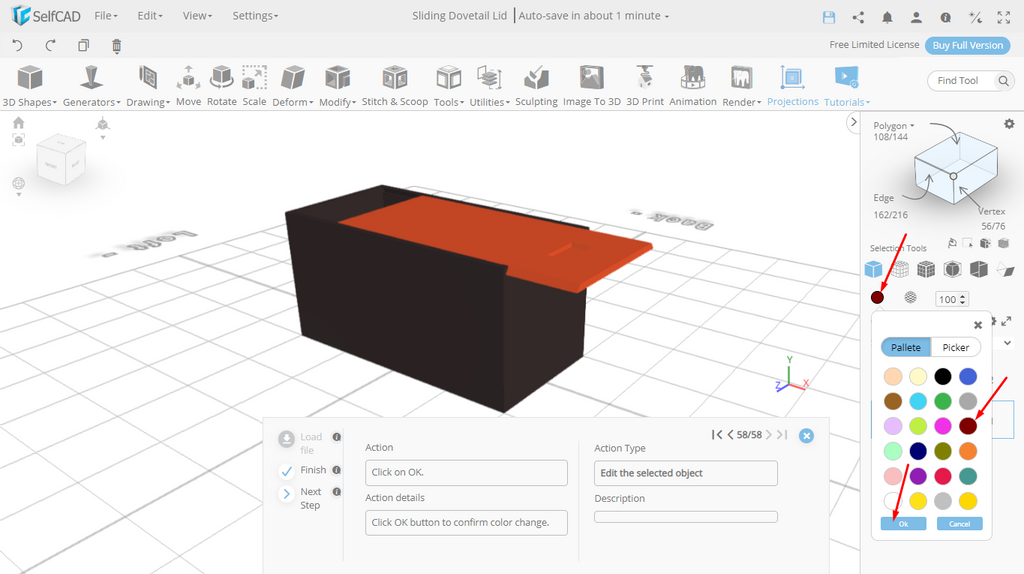1024x574 pixels.
Task: Open the Settings menu
Action: coord(255,16)
